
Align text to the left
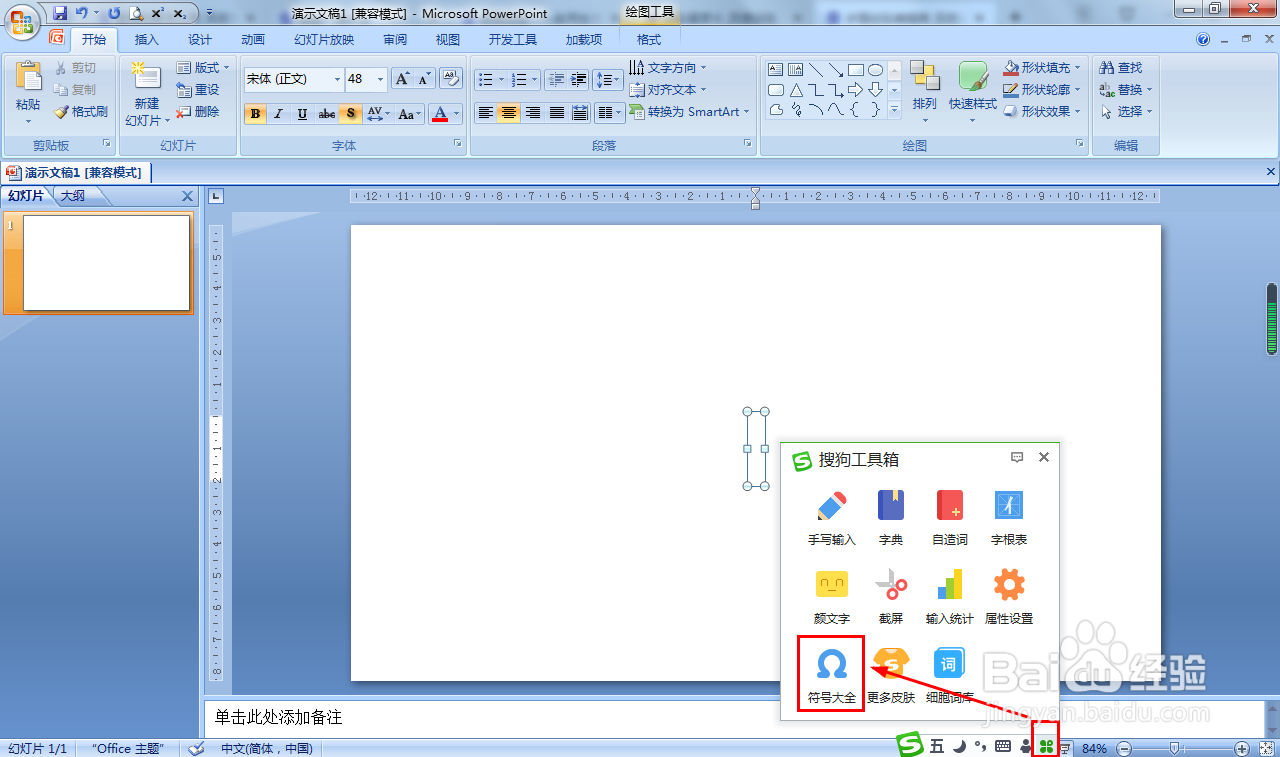pyautogui.click(x=486, y=113)
